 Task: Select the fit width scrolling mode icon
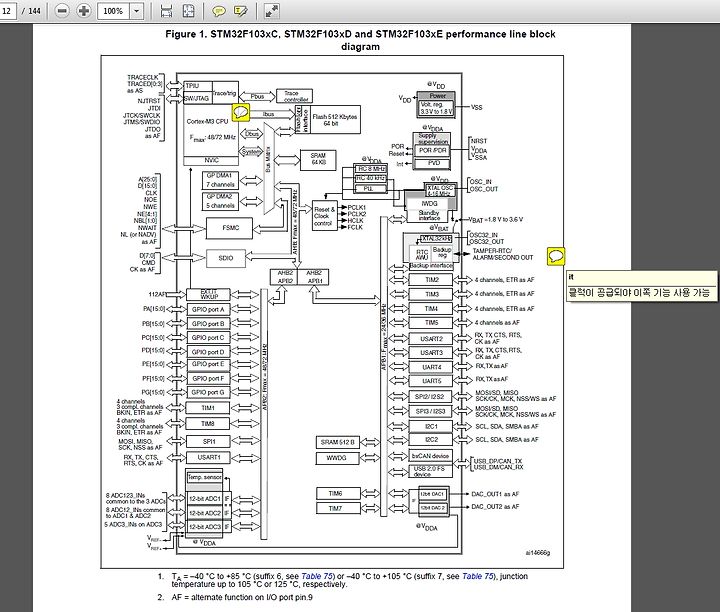tap(166, 11)
